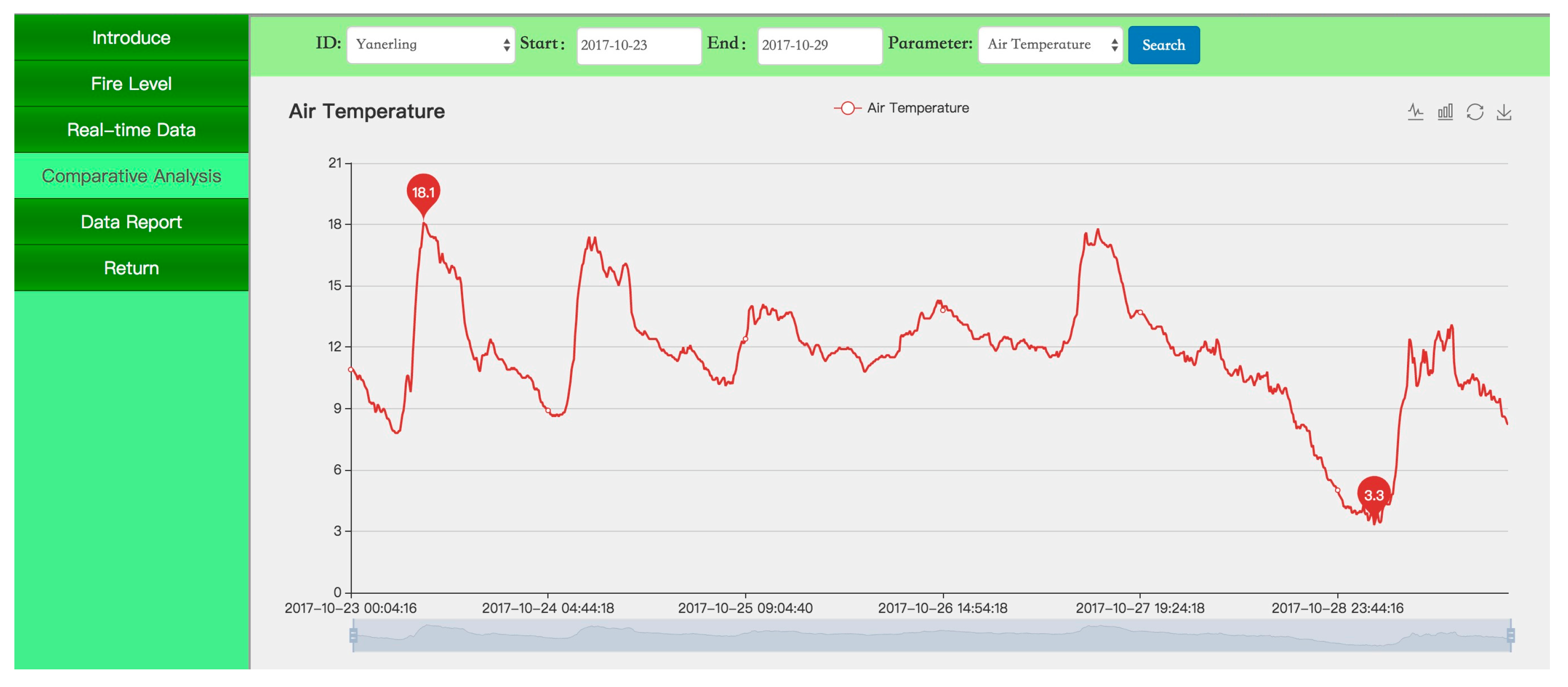1568x687 pixels.
Task: Switch chart to line view icon
Action: click(x=1415, y=111)
